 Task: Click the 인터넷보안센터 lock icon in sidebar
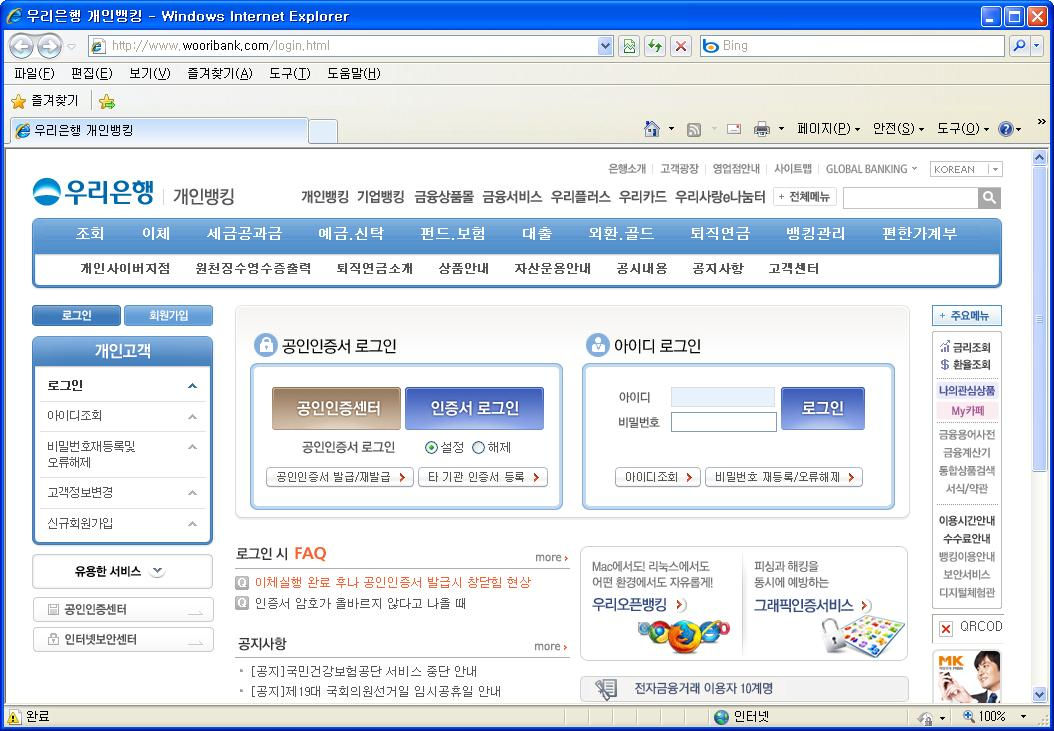point(53,640)
